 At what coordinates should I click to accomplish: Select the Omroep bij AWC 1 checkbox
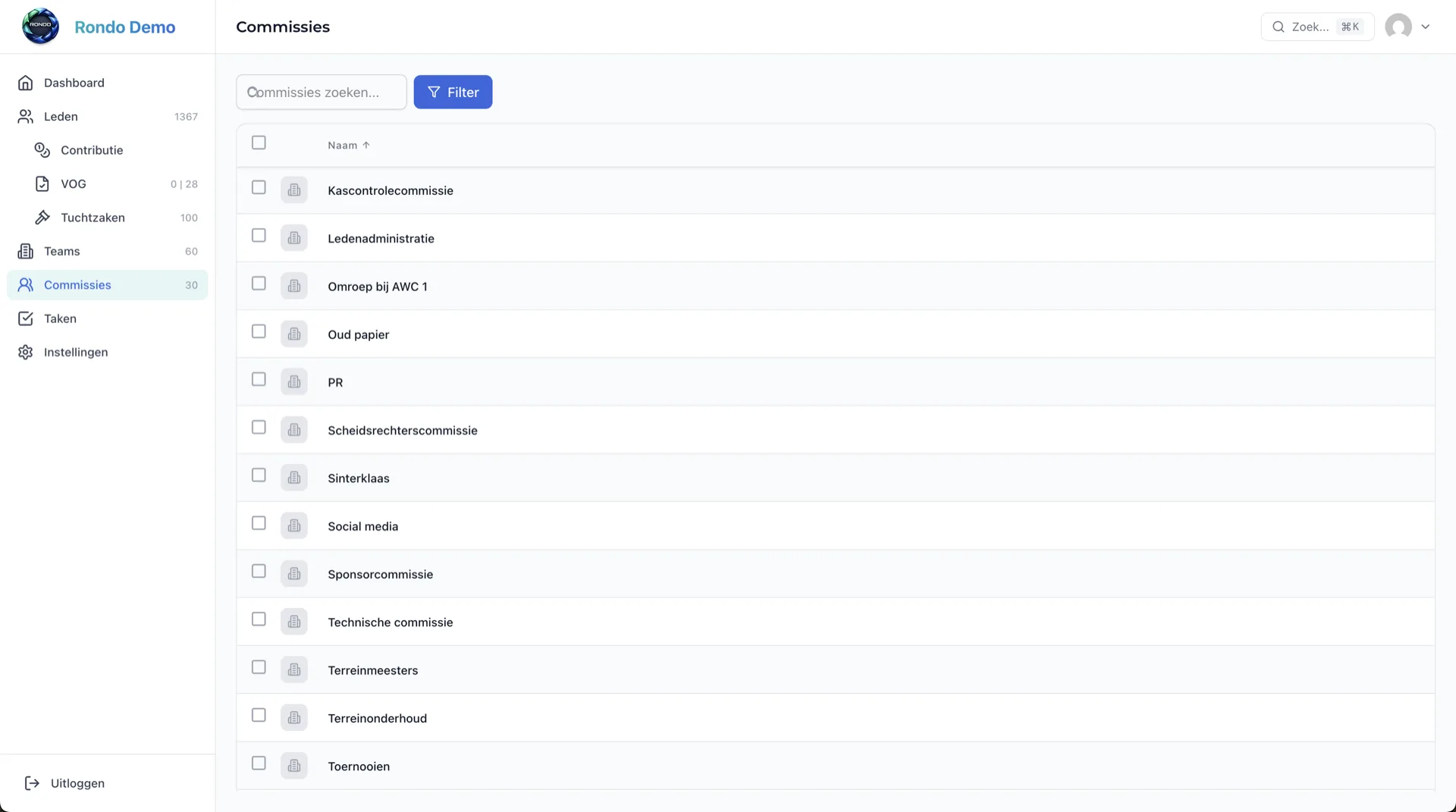pos(259,284)
